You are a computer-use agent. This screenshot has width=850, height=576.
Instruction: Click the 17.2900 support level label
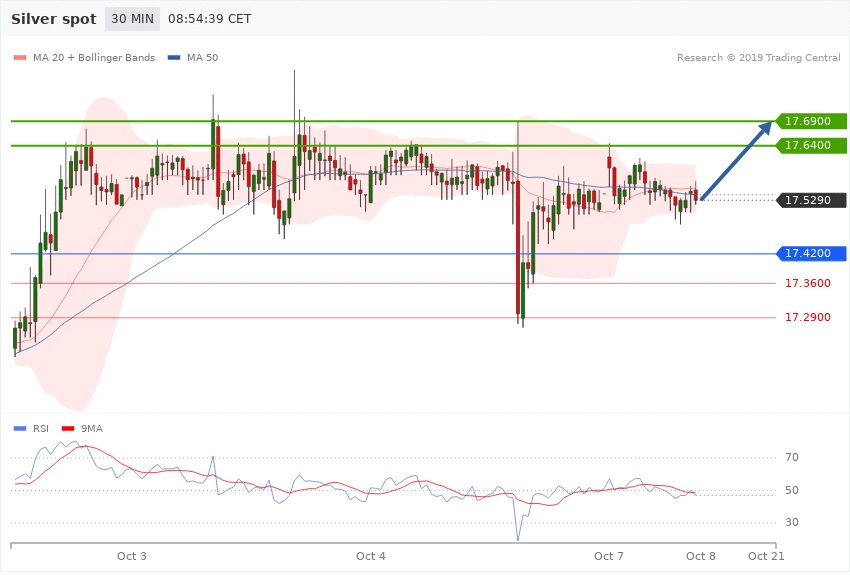tap(808, 318)
